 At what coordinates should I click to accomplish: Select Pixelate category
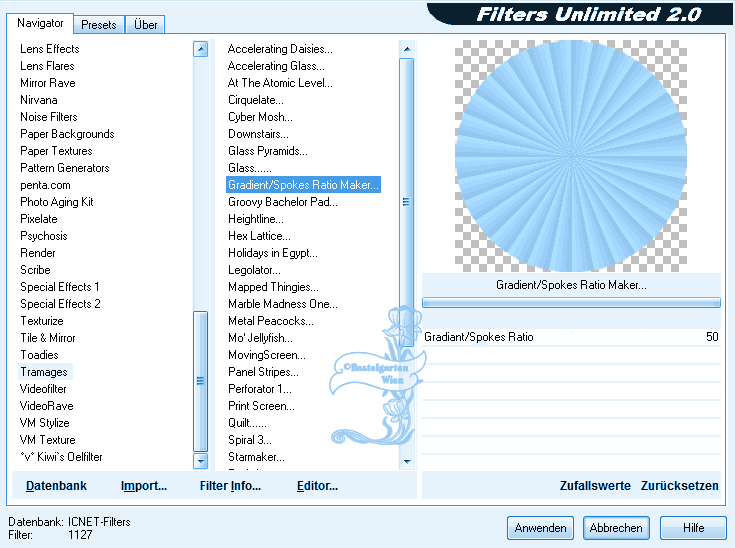[39, 219]
